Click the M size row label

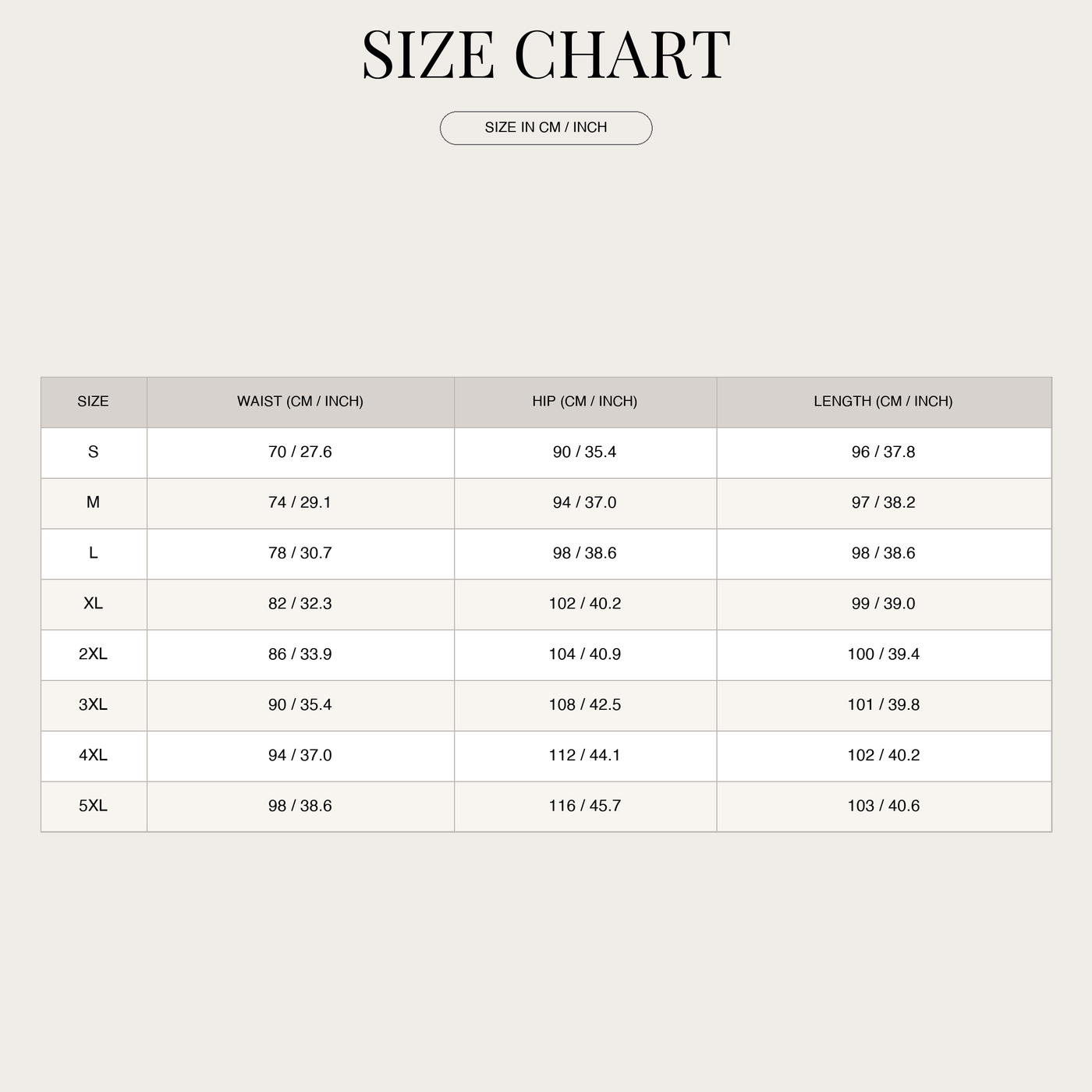pyautogui.click(x=94, y=503)
